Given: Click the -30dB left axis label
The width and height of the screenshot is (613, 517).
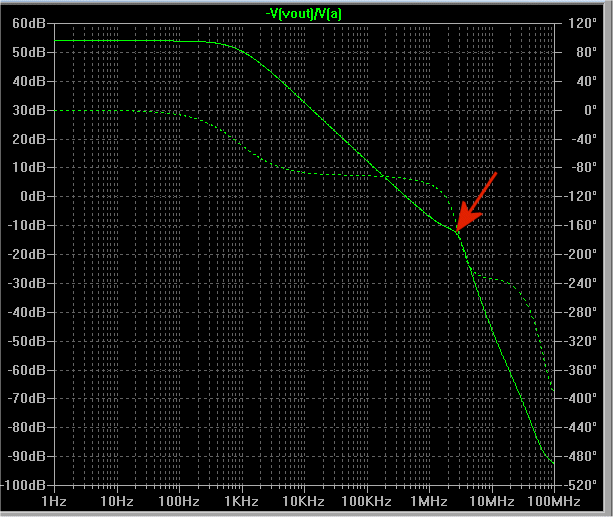Looking at the screenshot, I should 27,283.
